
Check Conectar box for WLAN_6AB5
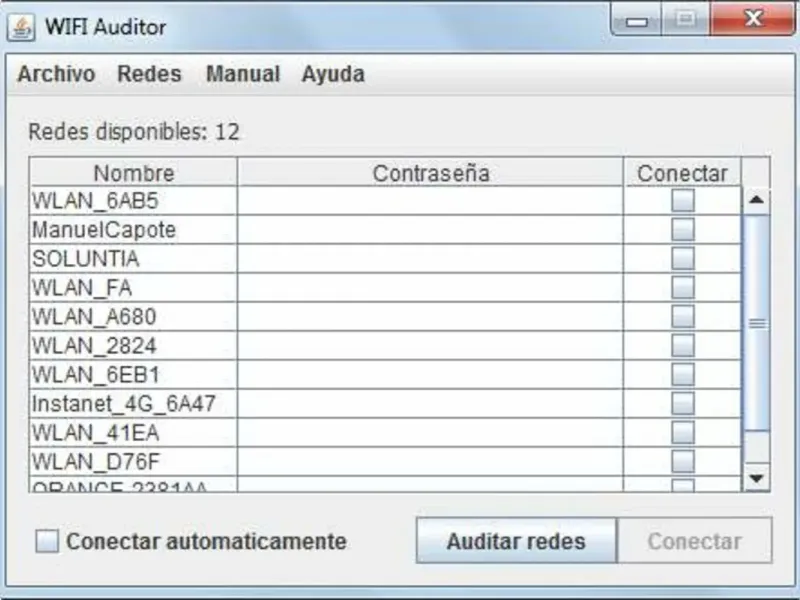pos(683,201)
